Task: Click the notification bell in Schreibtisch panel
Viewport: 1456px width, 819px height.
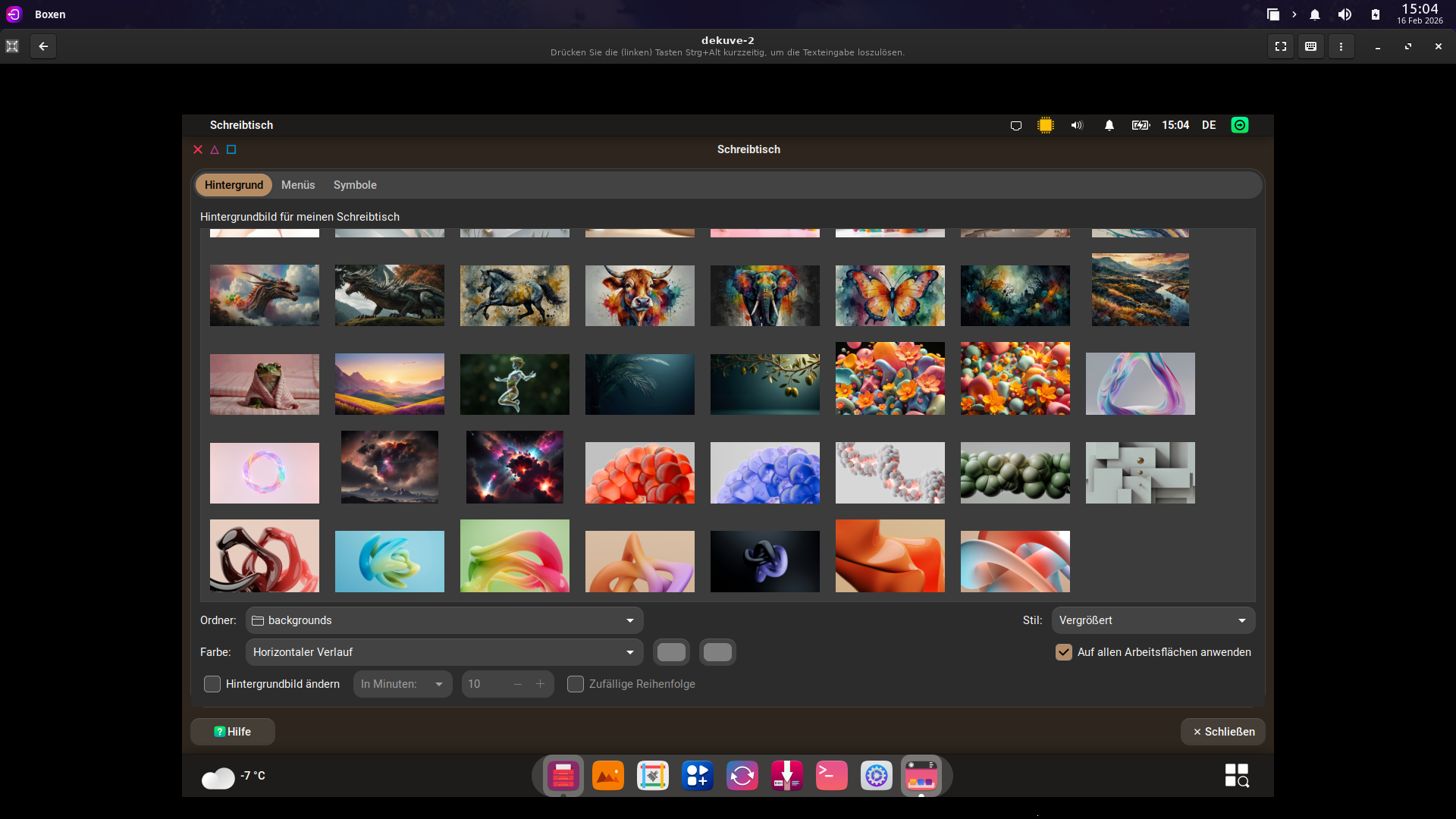Action: 1109,125
